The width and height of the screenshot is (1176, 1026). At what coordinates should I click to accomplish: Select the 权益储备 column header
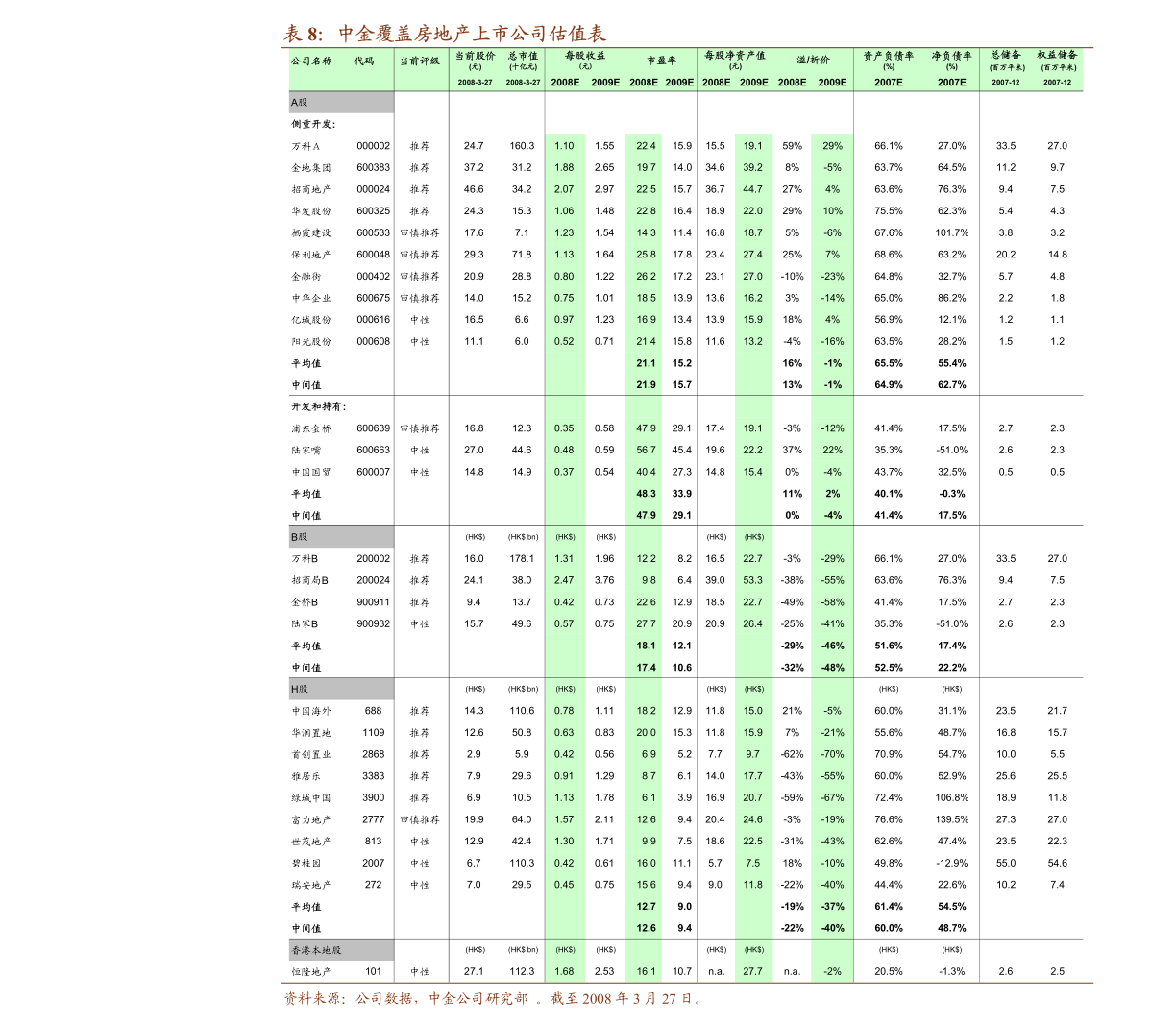click(x=1057, y=55)
